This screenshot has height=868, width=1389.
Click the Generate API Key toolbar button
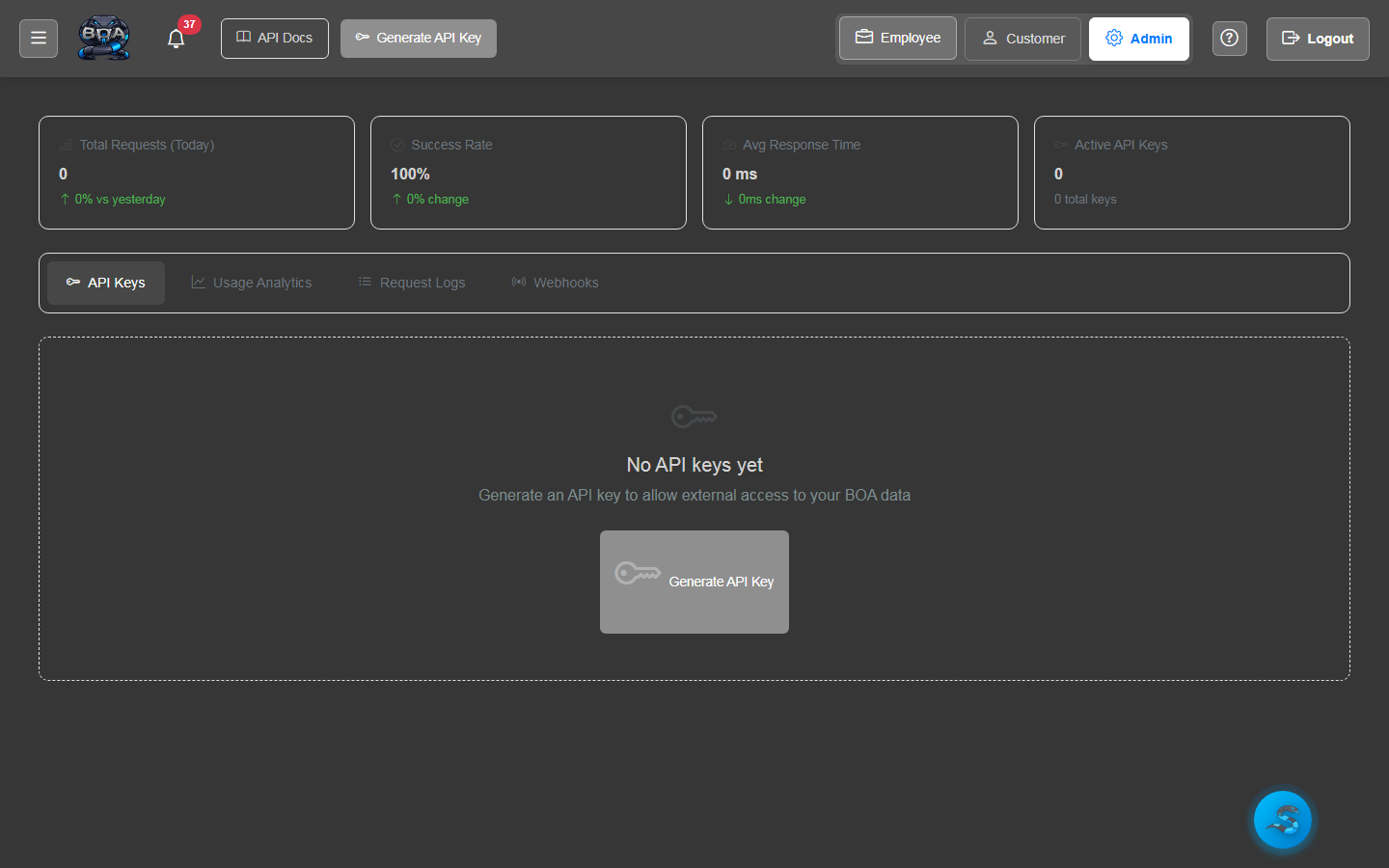[418, 38]
